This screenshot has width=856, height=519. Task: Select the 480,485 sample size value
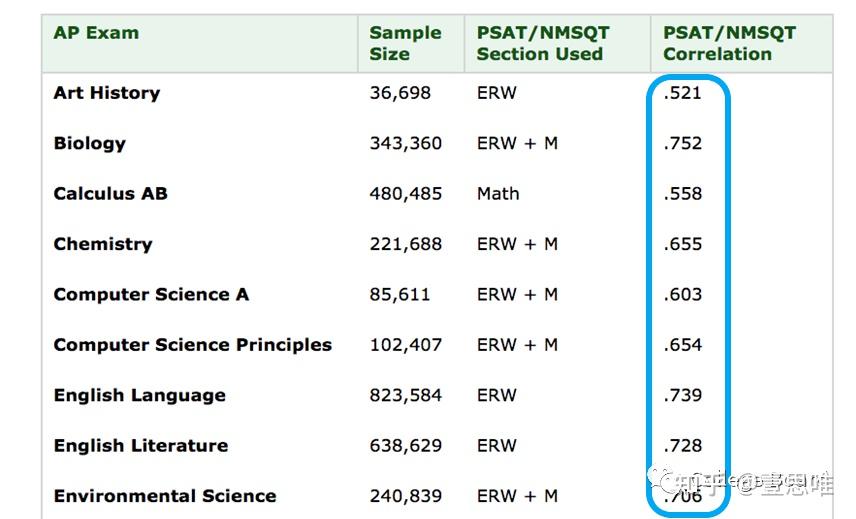click(405, 194)
